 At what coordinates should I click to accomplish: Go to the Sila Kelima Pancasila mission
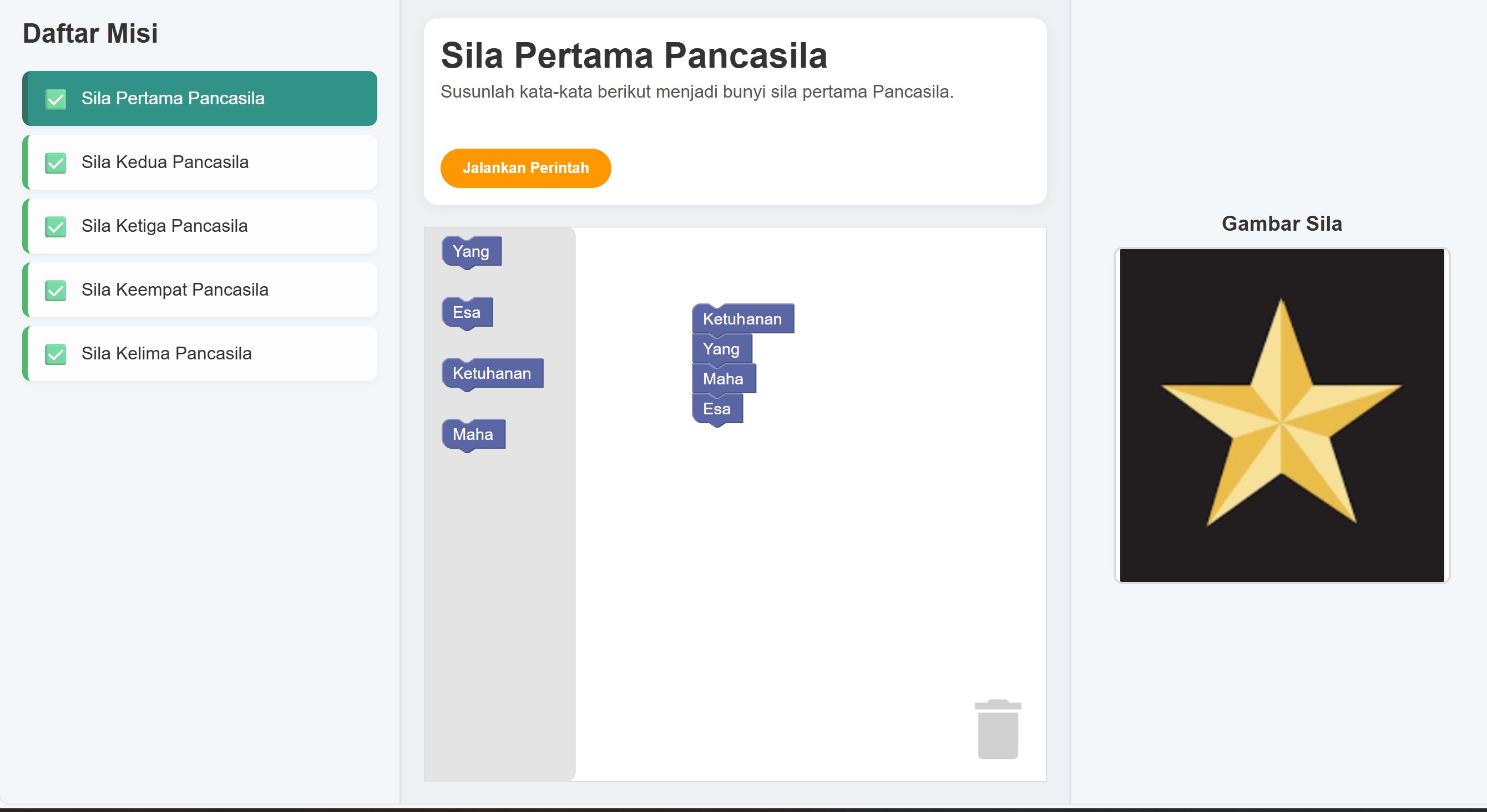tap(166, 354)
